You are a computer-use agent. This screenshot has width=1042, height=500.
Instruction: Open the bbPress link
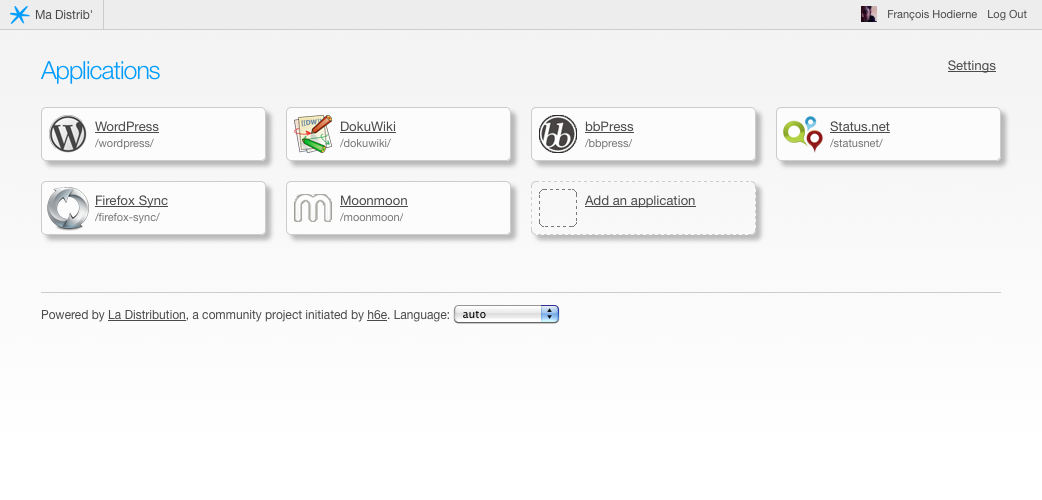point(609,127)
